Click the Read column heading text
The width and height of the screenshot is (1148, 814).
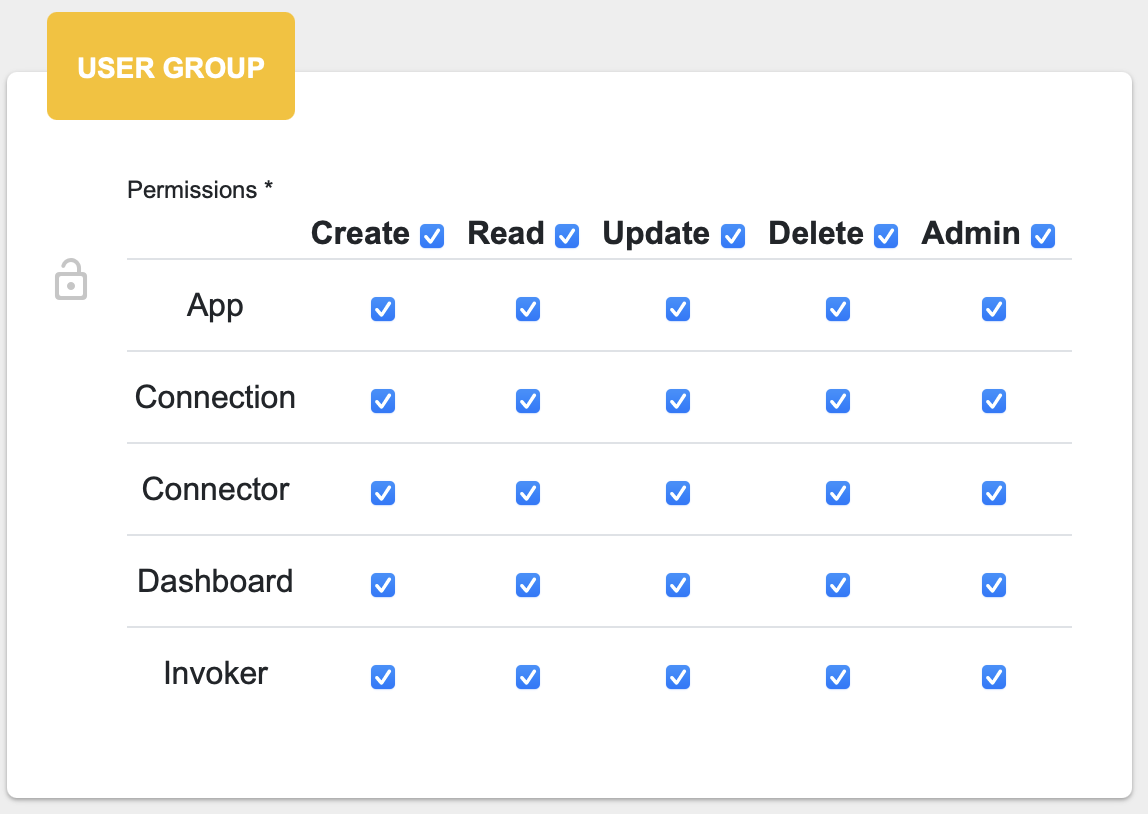(506, 234)
